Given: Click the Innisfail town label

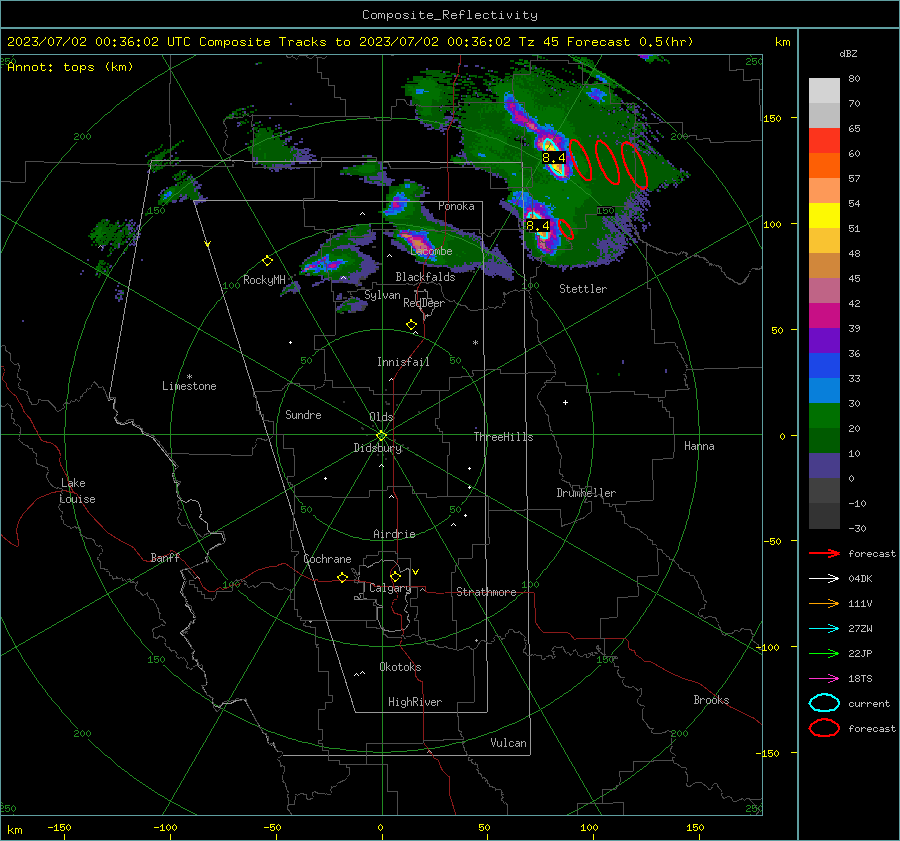Looking at the screenshot, I should click(403, 362).
